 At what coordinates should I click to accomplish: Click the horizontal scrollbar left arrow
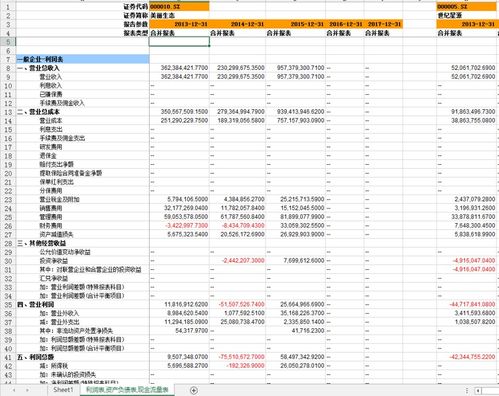(478, 391)
